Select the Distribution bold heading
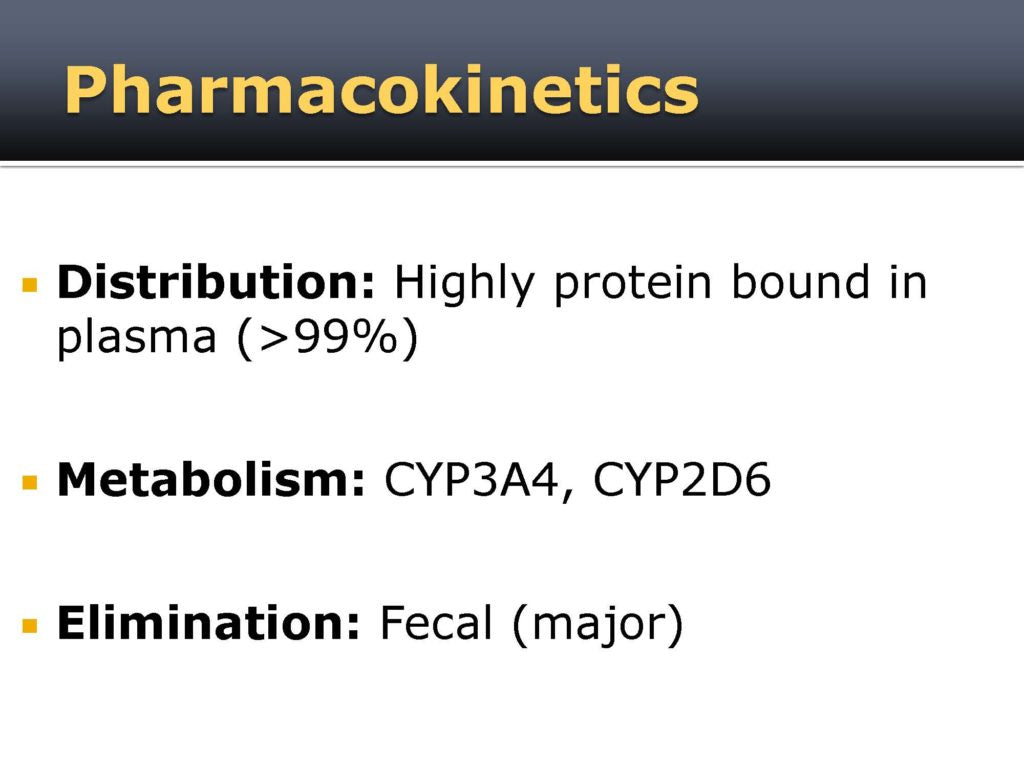Viewport: 1024px width, 768px height. (x=216, y=282)
